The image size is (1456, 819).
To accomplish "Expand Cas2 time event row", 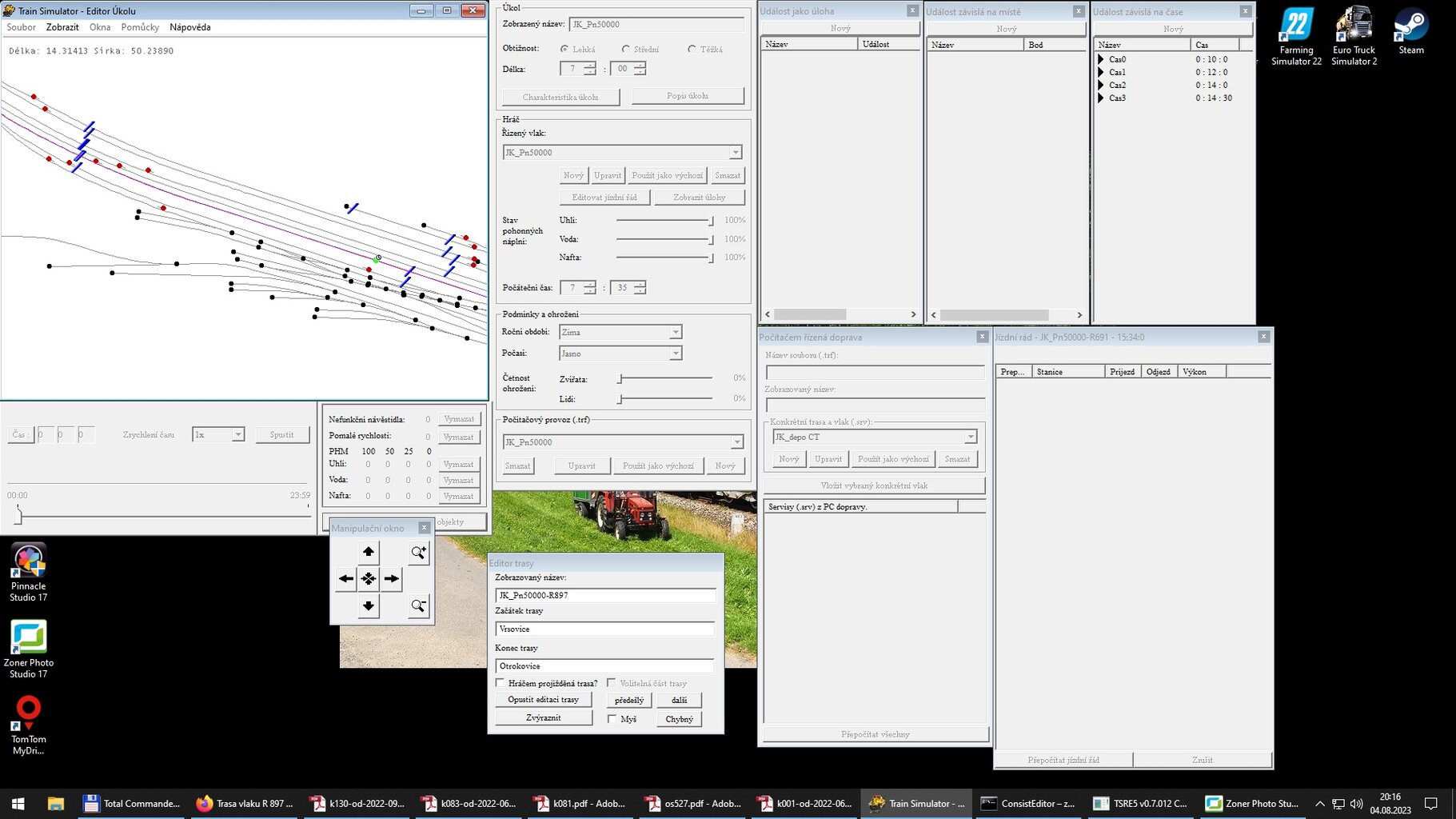I will point(1101,85).
